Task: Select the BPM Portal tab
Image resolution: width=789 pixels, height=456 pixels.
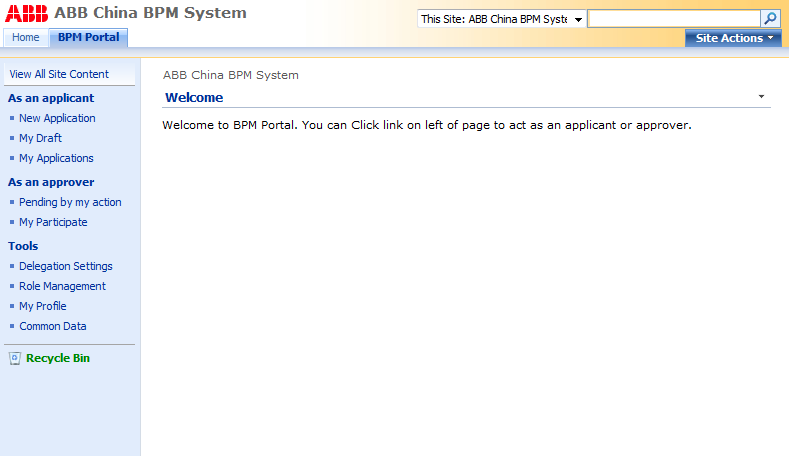Action: (89, 37)
